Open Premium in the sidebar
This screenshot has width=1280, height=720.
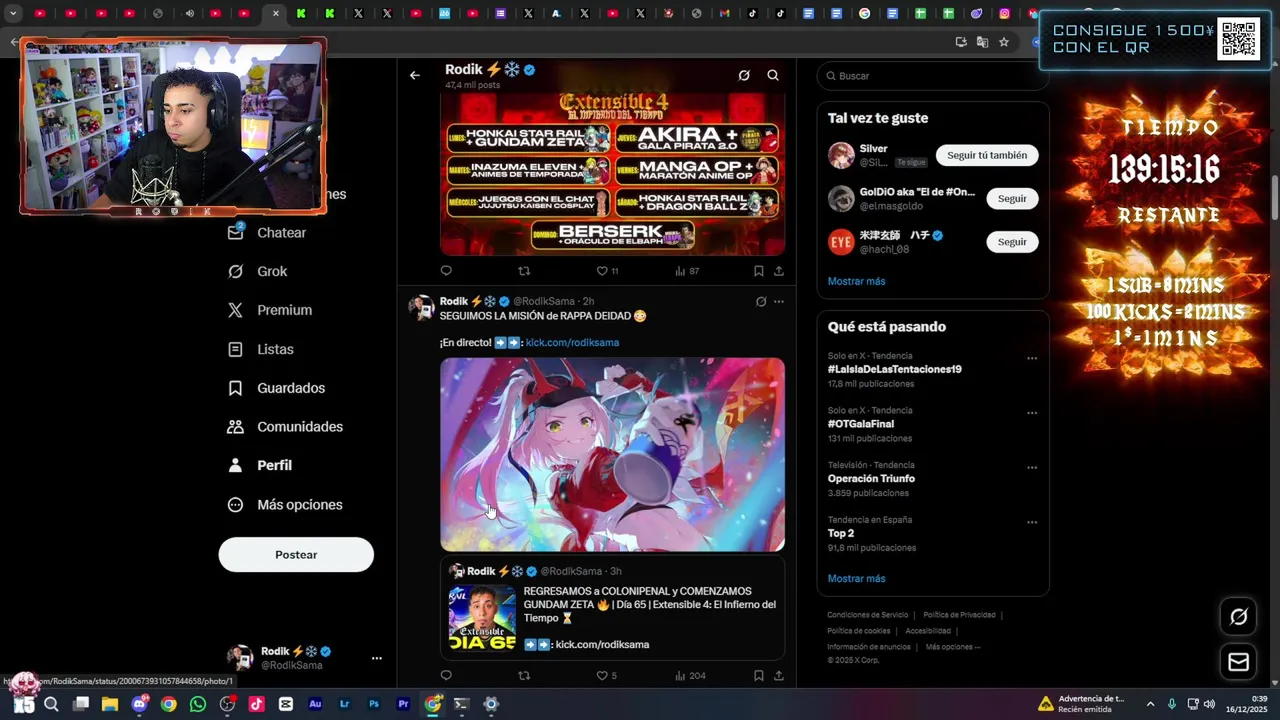270,310
